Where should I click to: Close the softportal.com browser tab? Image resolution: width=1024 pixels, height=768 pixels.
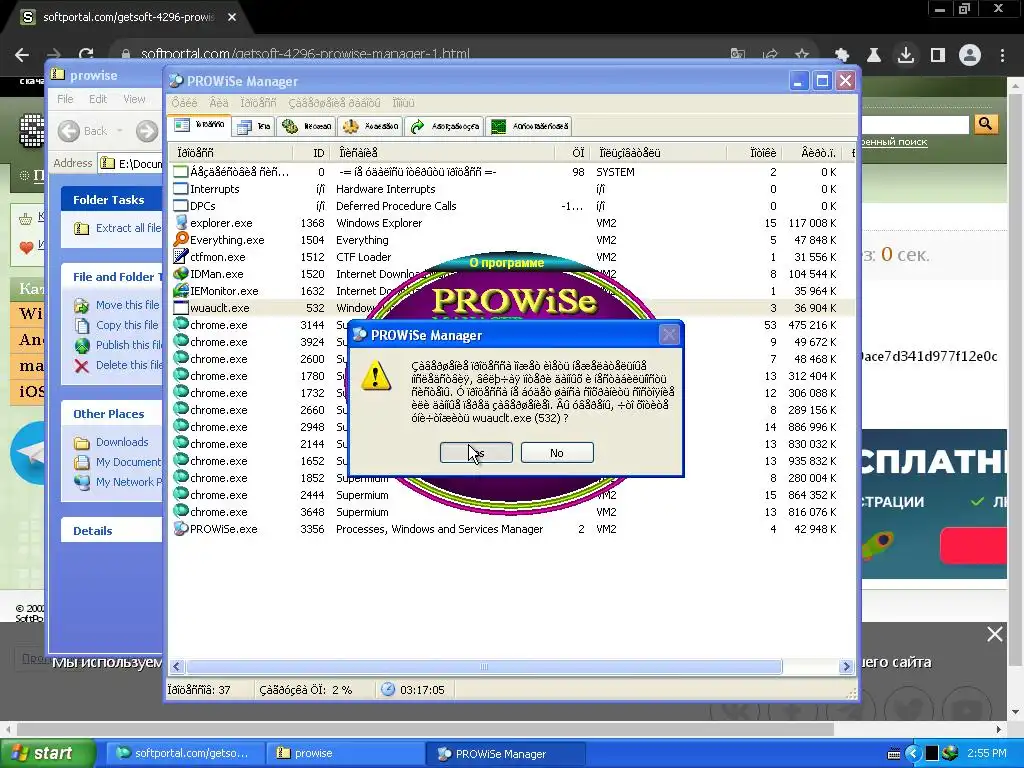(232, 17)
